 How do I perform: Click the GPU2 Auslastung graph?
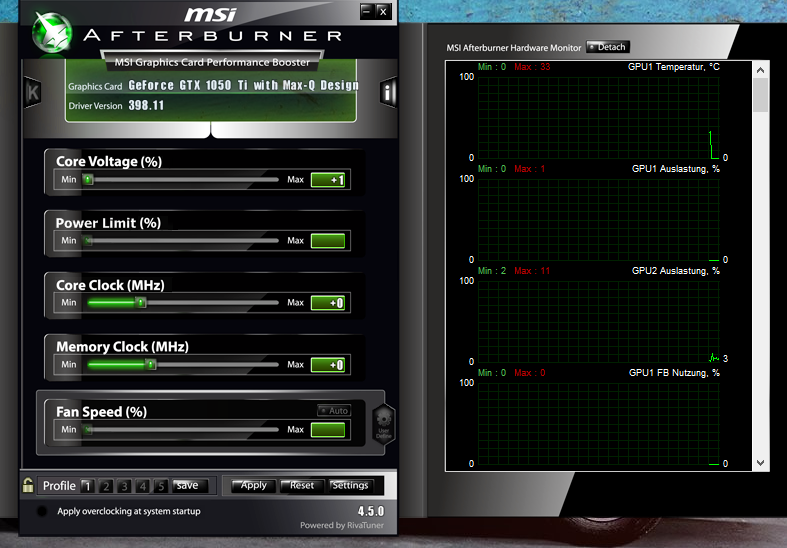coord(598,322)
